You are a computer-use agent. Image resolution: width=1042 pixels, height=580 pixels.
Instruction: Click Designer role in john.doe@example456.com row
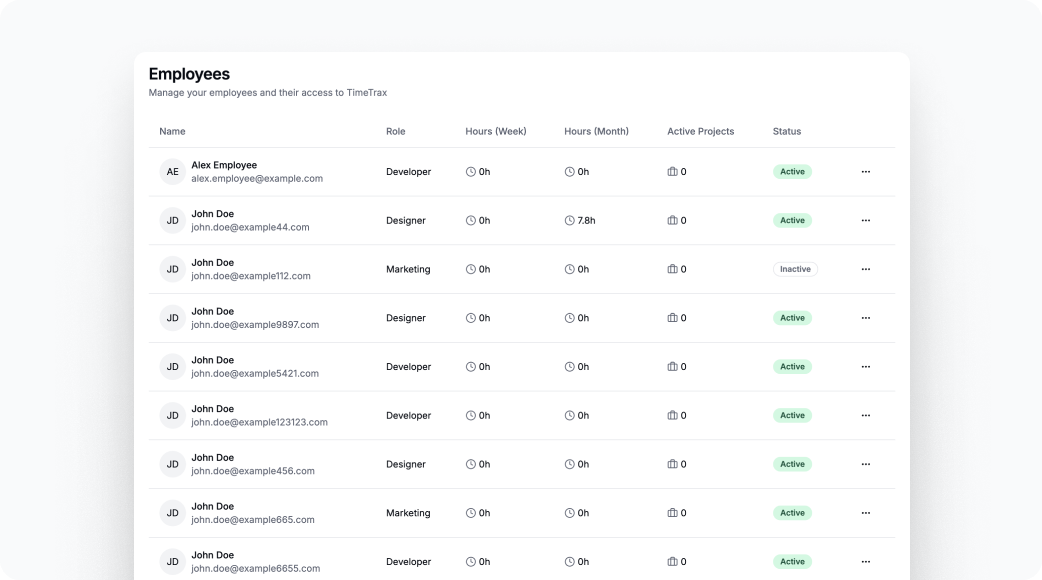pos(405,464)
